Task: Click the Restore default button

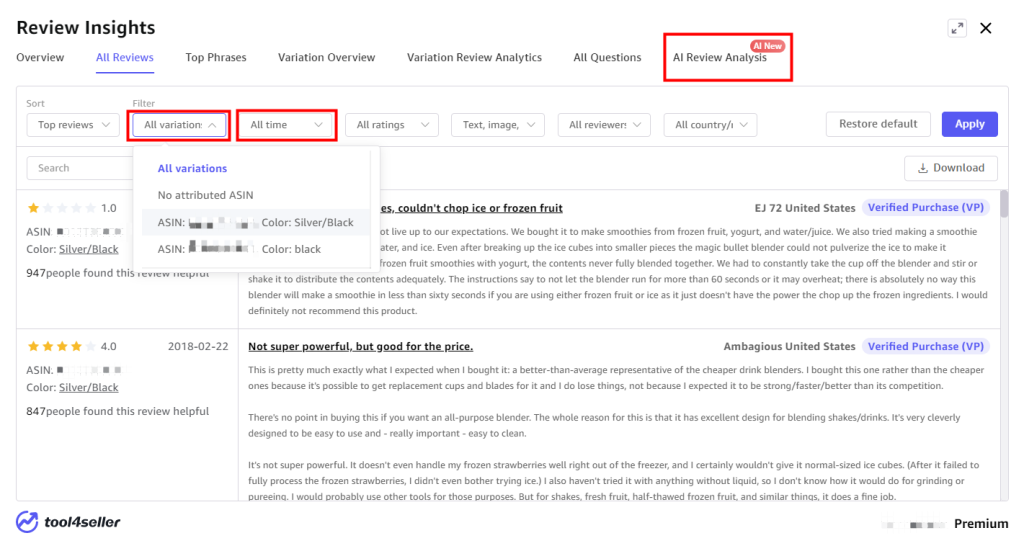Action: [878, 124]
